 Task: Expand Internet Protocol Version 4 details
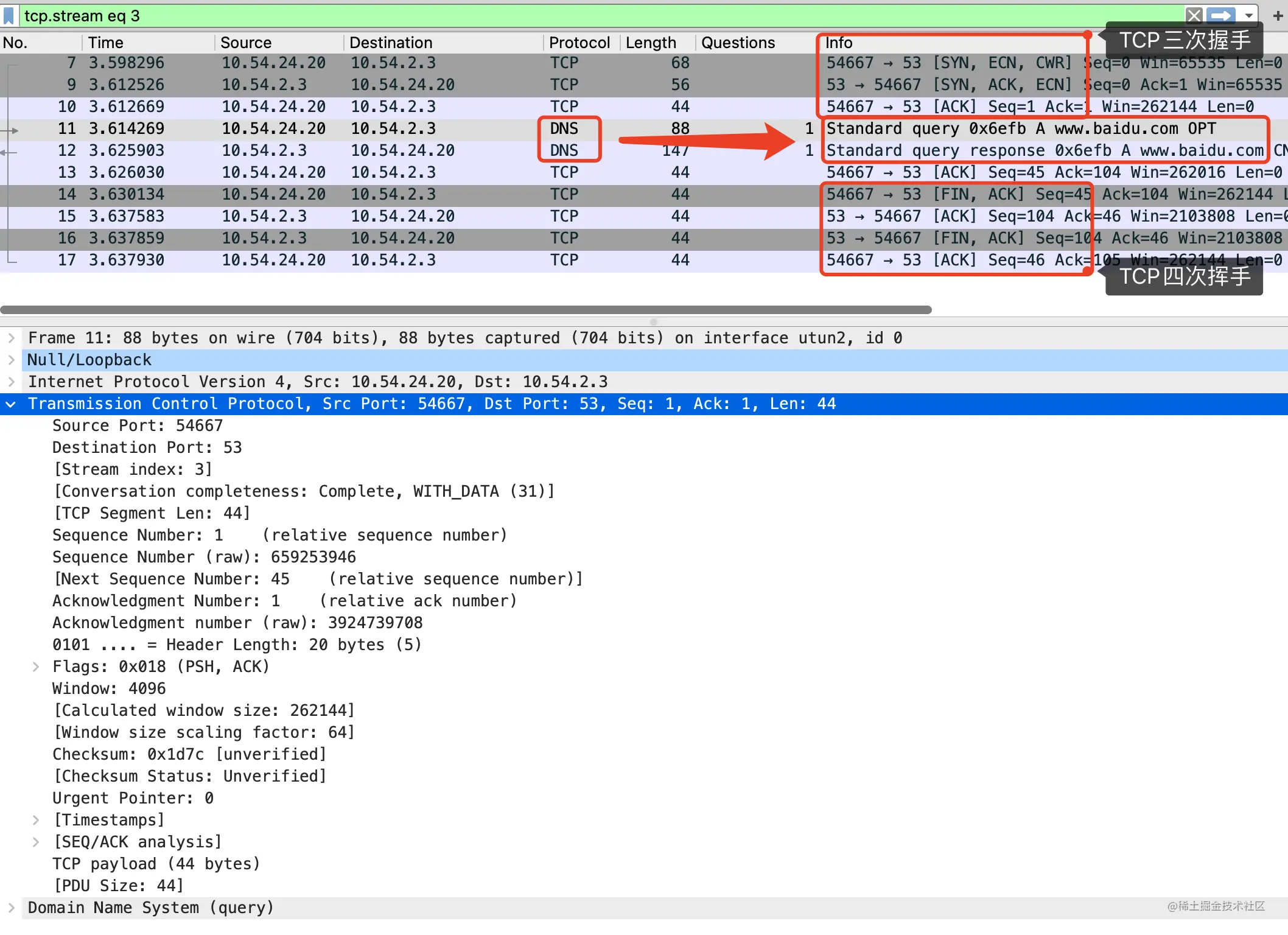(x=11, y=382)
